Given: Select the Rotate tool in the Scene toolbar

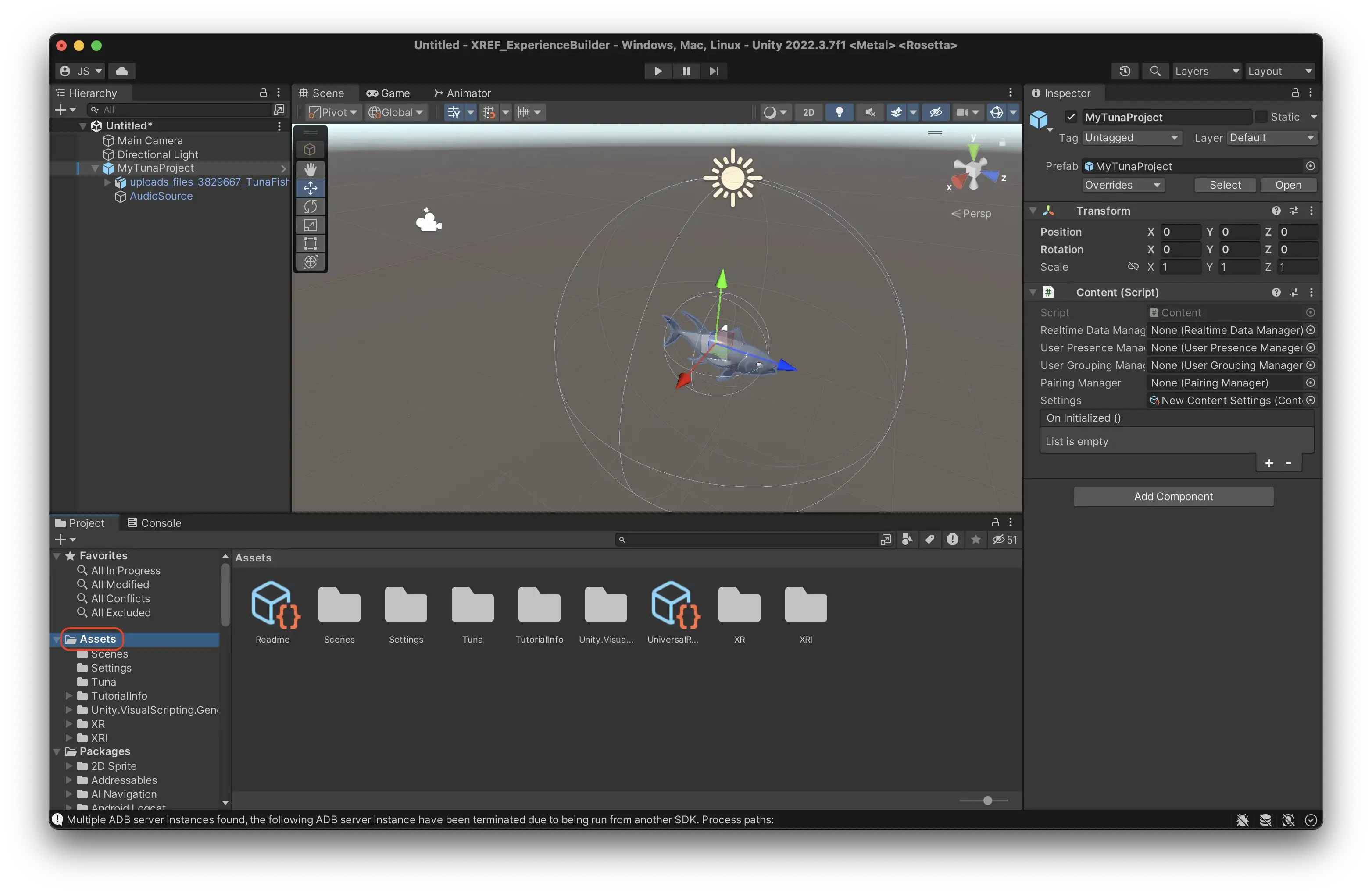Looking at the screenshot, I should pos(310,206).
